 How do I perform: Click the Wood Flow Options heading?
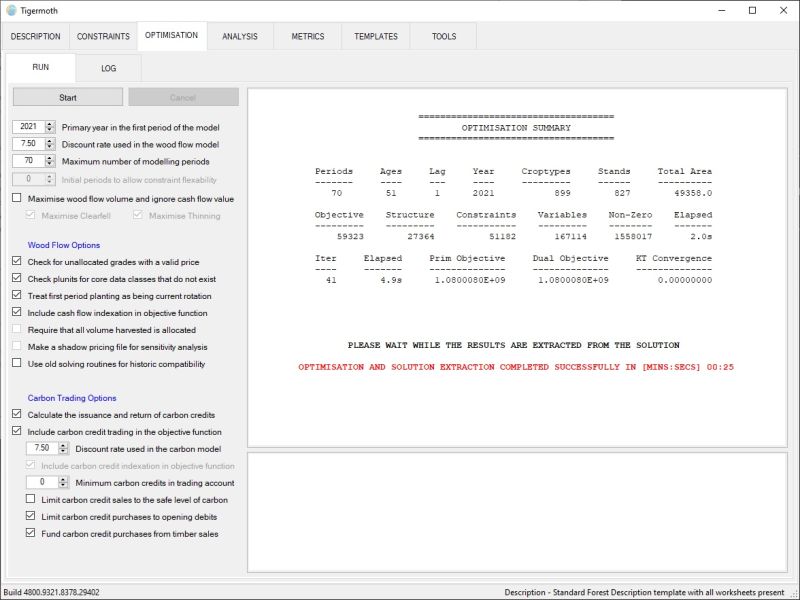[x=64, y=245]
